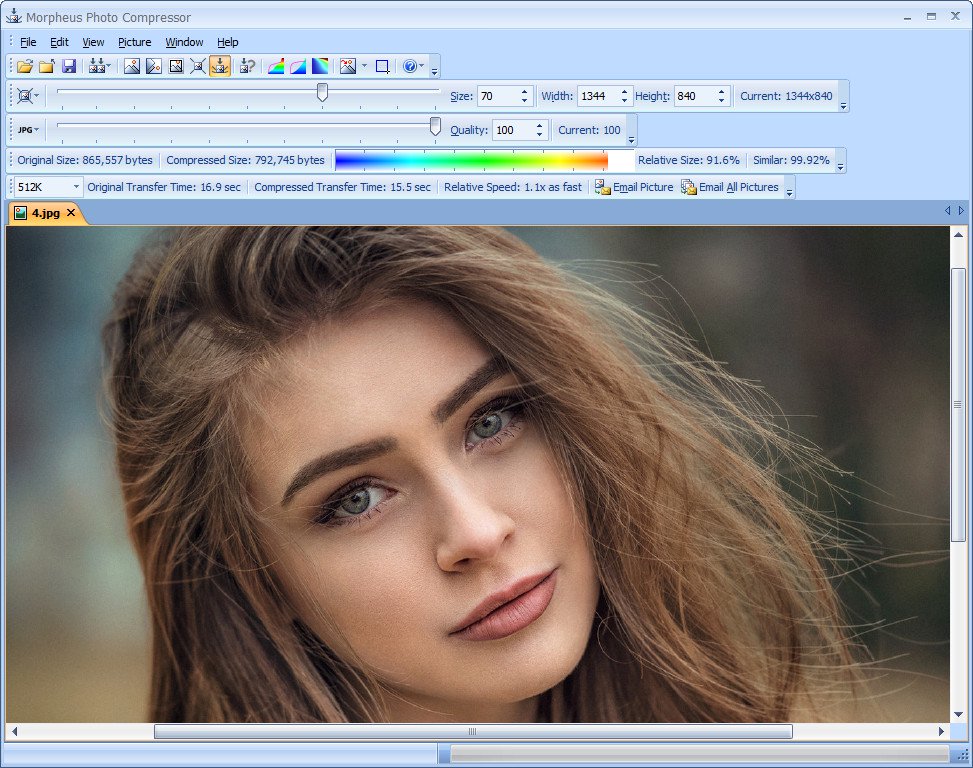The width and height of the screenshot is (973, 768).
Task: Click the Width input field
Action: click(598, 96)
